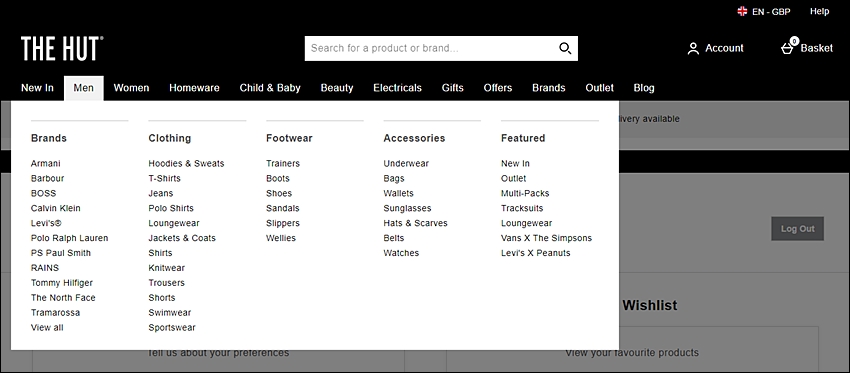Open the Boots footwear link
850x373 pixels.
point(278,178)
